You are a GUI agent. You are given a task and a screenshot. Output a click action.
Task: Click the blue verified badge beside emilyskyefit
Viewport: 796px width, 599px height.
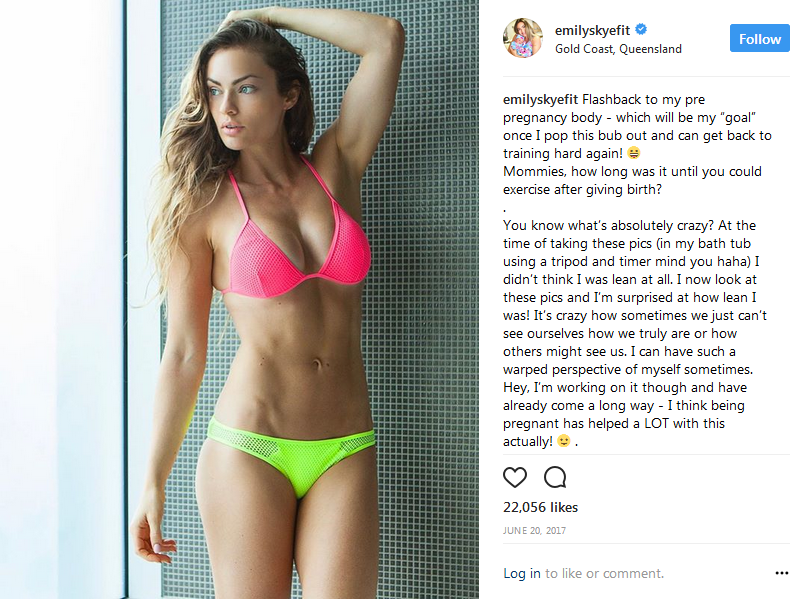tap(641, 29)
